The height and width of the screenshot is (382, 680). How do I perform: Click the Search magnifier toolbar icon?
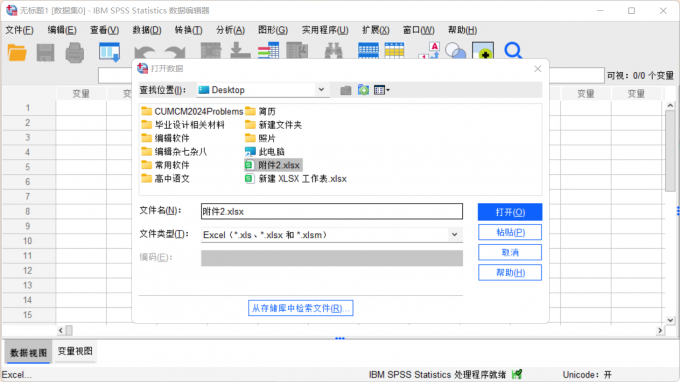(513, 51)
